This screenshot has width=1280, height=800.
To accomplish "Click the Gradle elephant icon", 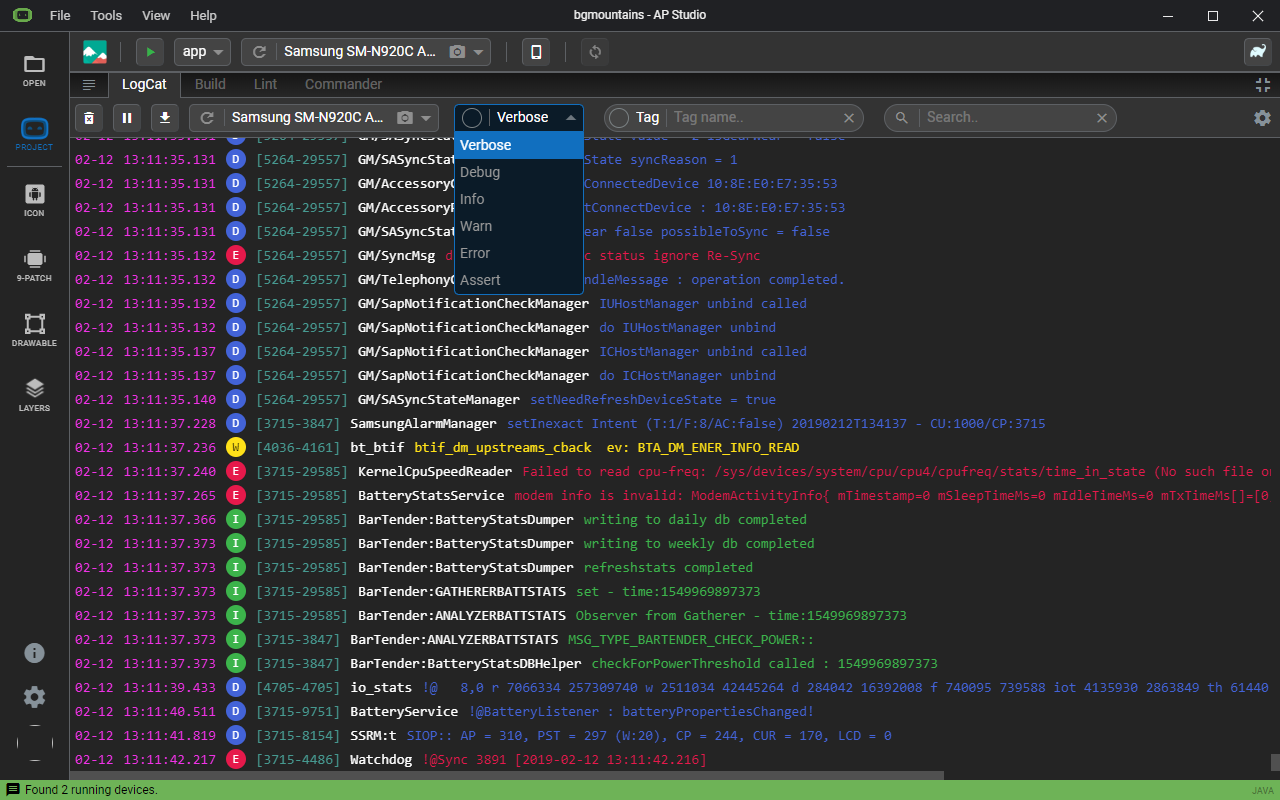I will click(1257, 52).
